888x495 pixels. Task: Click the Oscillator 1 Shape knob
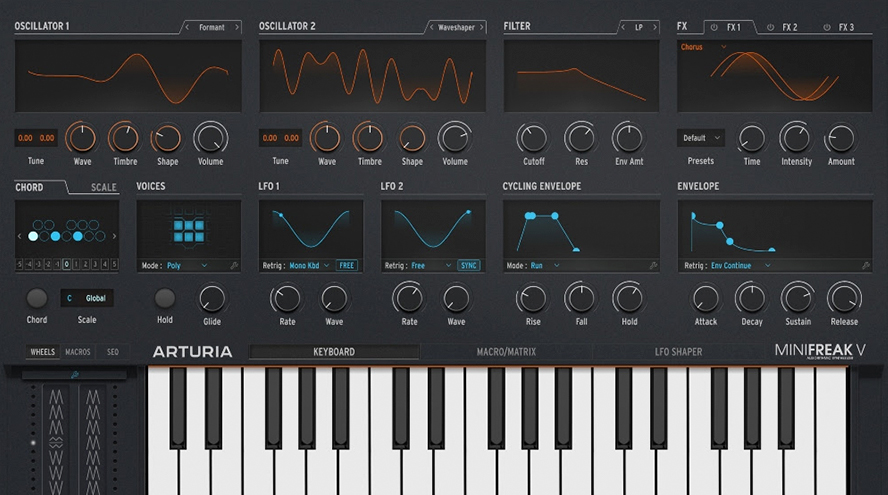click(x=168, y=138)
